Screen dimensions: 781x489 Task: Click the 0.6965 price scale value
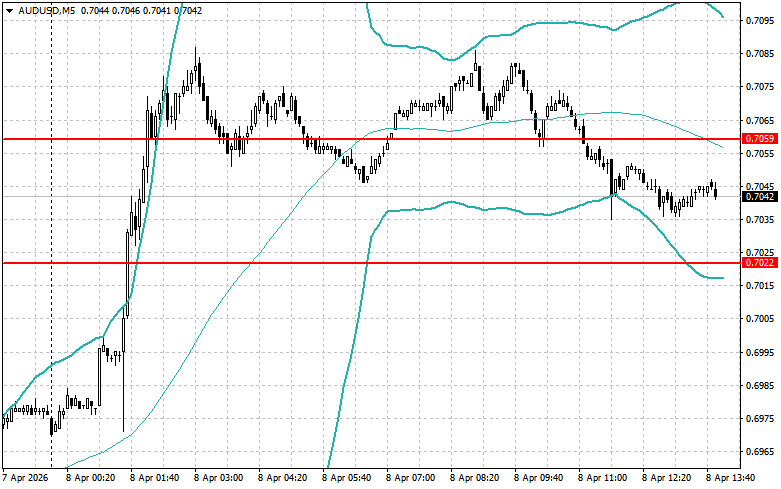(760, 452)
